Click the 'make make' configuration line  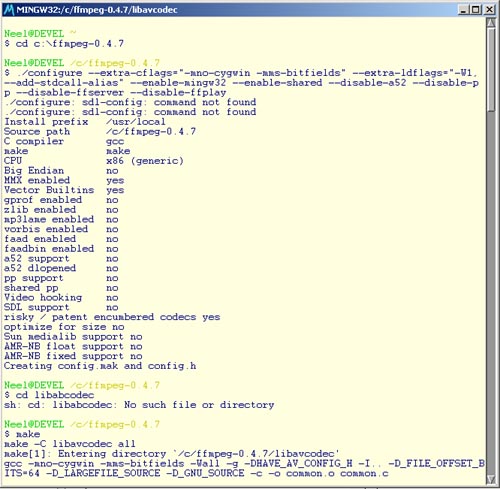pyautogui.click(x=67, y=151)
